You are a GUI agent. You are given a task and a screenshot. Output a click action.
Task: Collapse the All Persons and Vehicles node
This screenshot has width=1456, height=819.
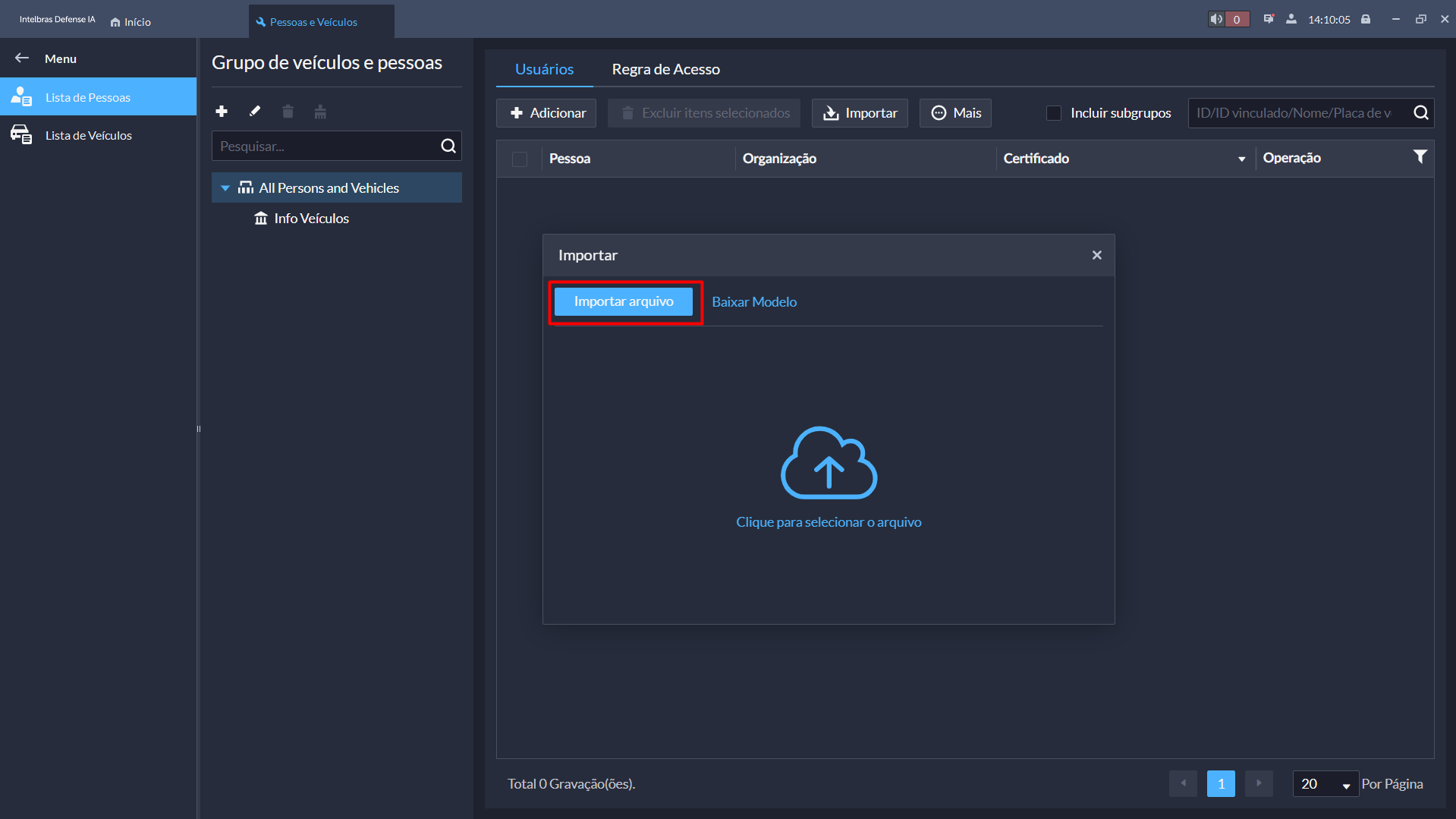point(225,188)
